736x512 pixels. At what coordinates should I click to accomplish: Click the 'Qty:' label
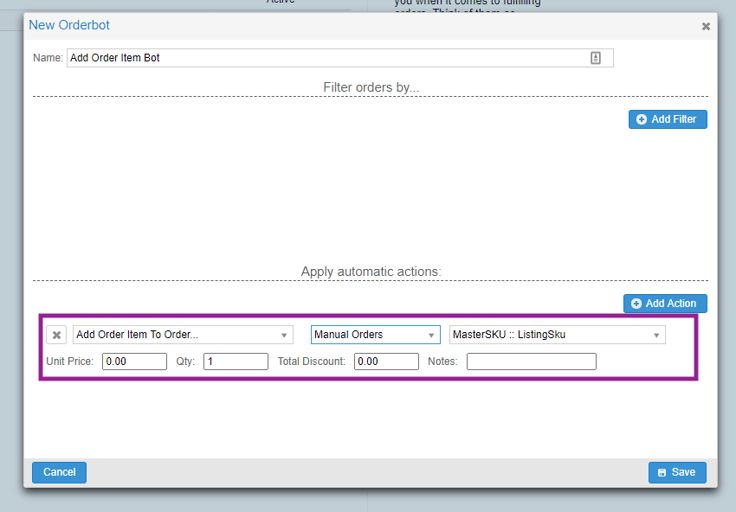click(x=185, y=361)
